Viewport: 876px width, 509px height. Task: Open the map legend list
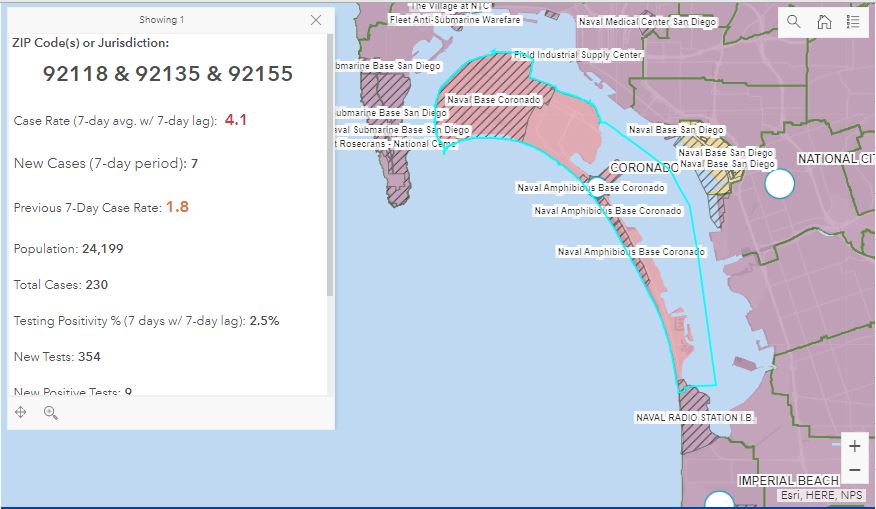click(x=852, y=22)
